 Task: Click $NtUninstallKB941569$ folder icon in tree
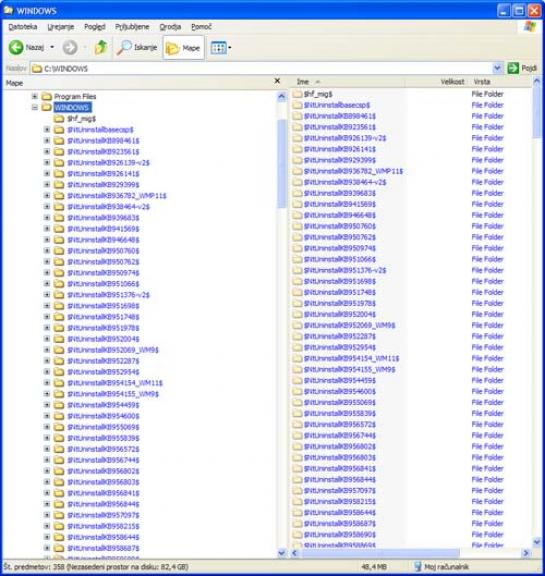click(x=59, y=229)
